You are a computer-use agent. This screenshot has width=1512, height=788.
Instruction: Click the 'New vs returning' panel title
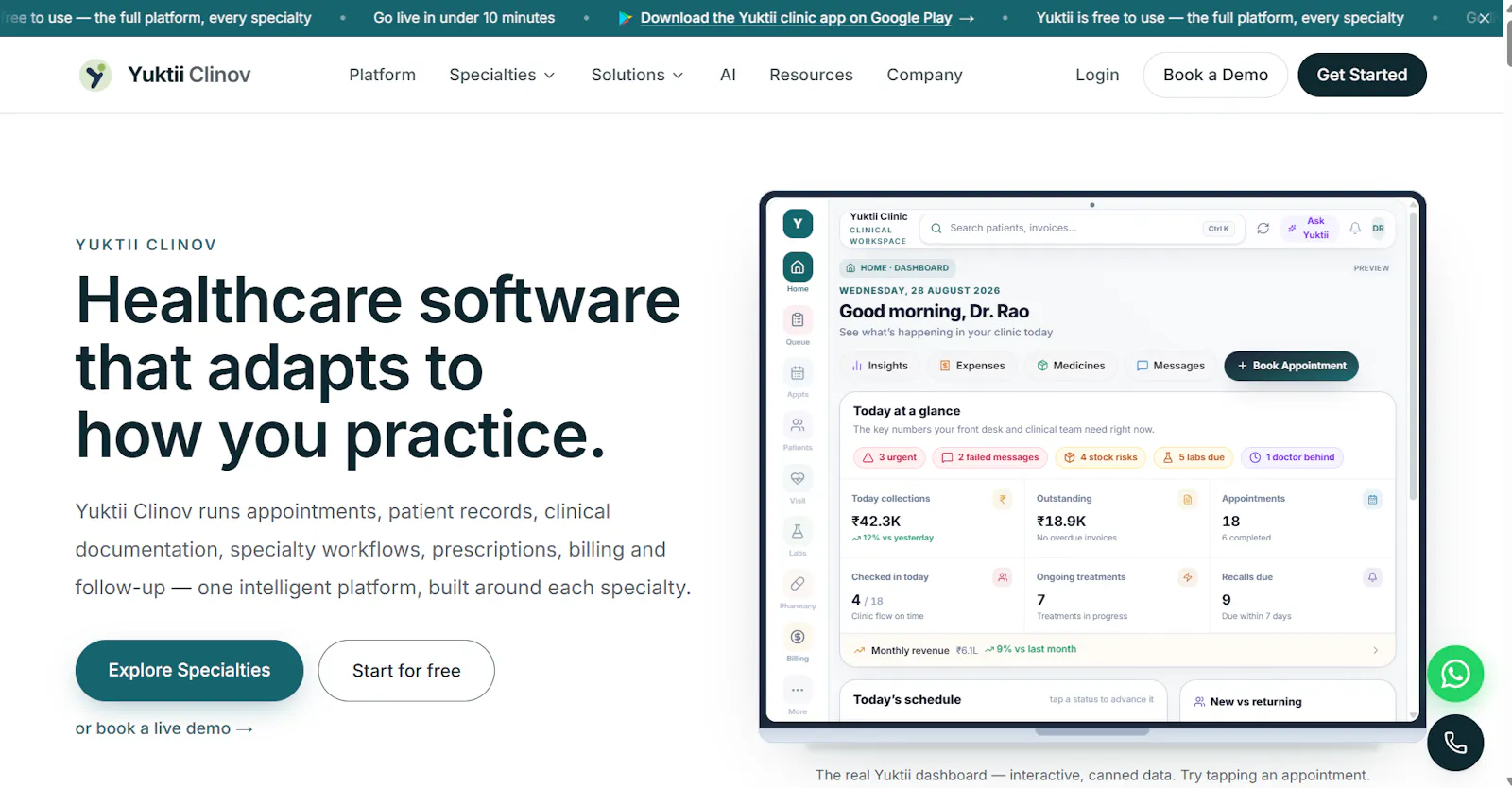[1256, 702]
